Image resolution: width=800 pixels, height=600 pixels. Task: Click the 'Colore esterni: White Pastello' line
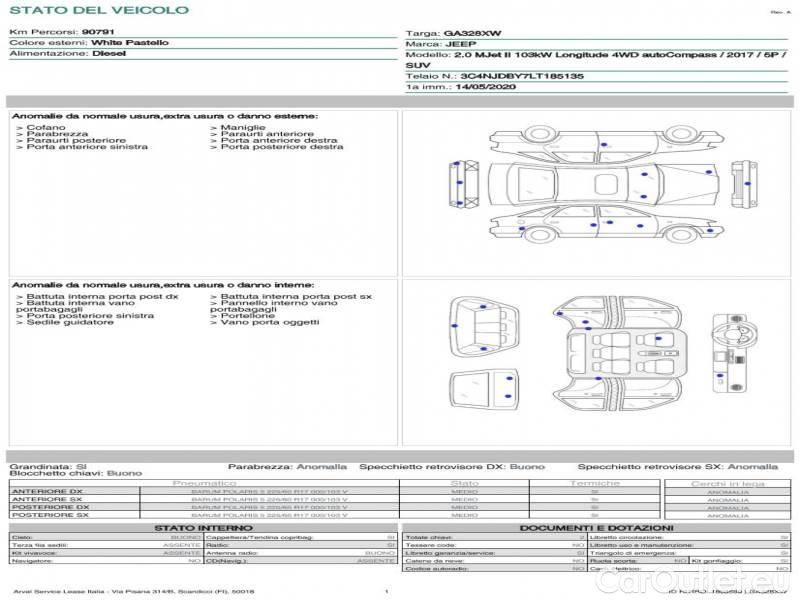point(89,42)
